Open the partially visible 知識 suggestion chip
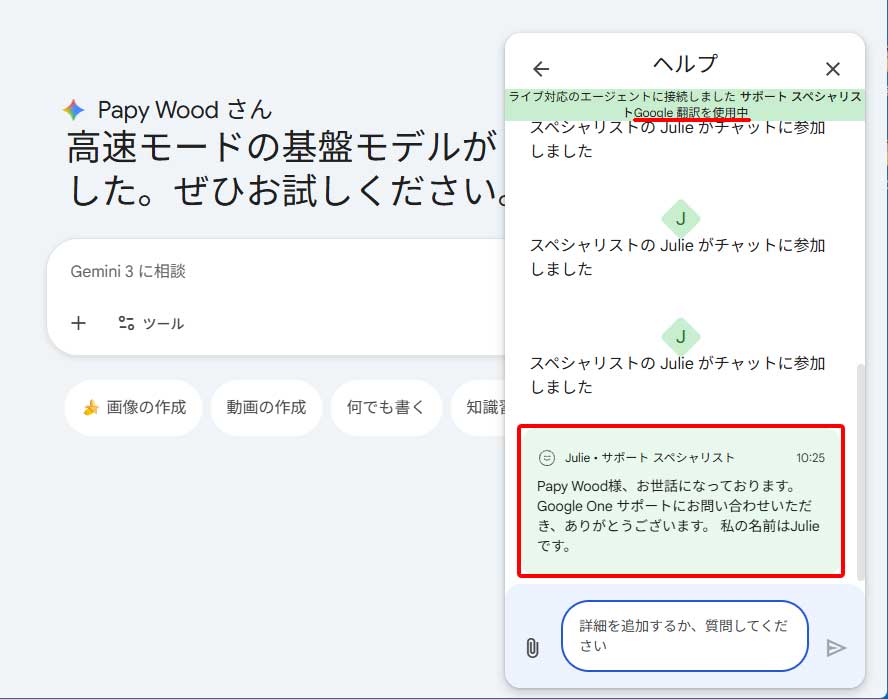Viewport: 888px width, 699px height. click(481, 407)
